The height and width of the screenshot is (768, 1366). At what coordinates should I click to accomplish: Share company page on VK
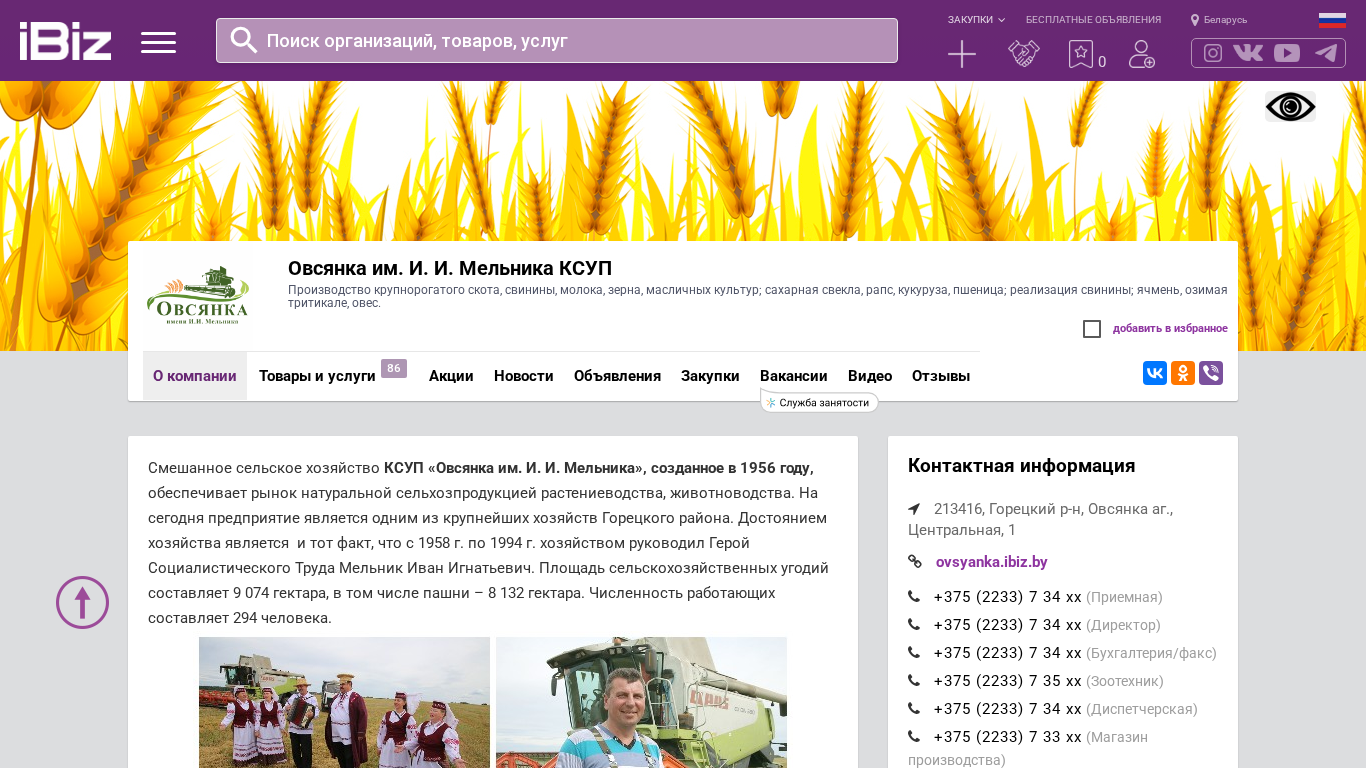point(1155,373)
